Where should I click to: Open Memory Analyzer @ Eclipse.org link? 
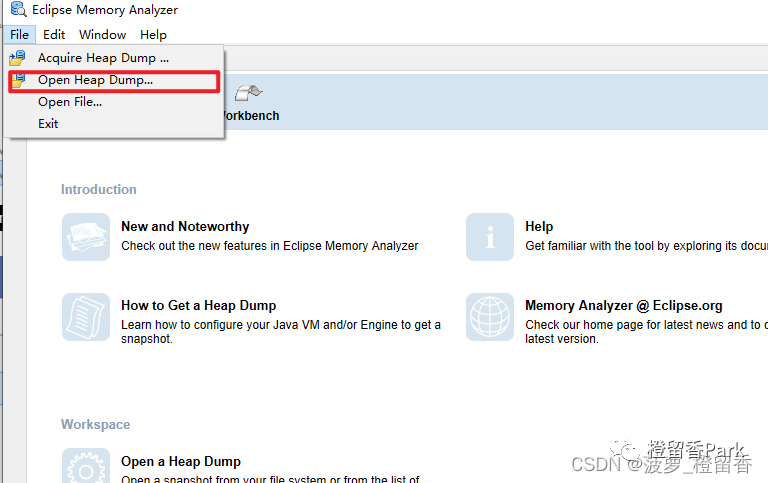[x=624, y=306]
